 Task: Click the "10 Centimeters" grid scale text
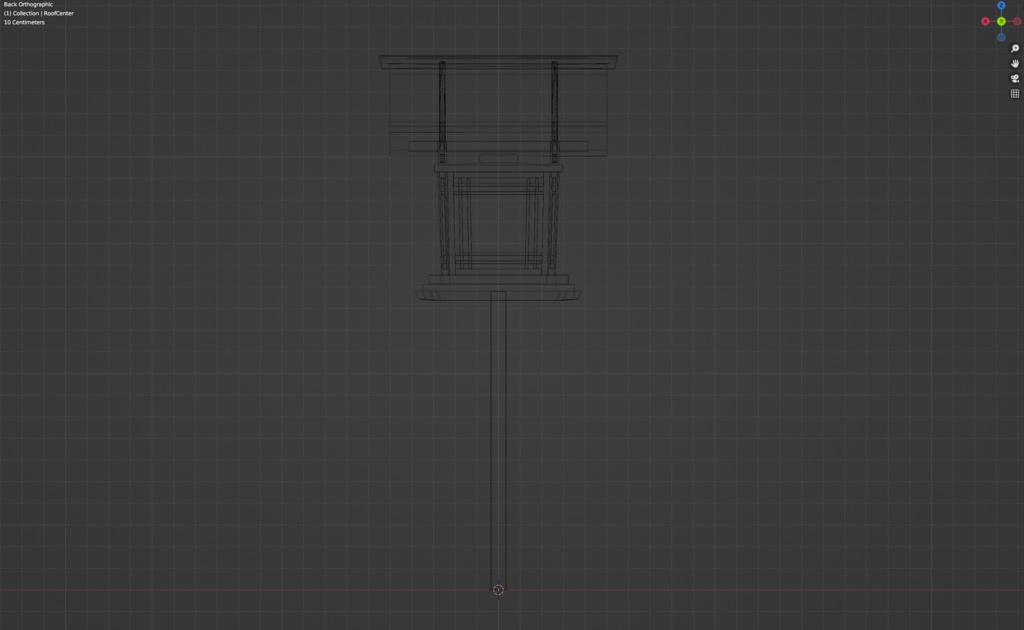pos(24,22)
